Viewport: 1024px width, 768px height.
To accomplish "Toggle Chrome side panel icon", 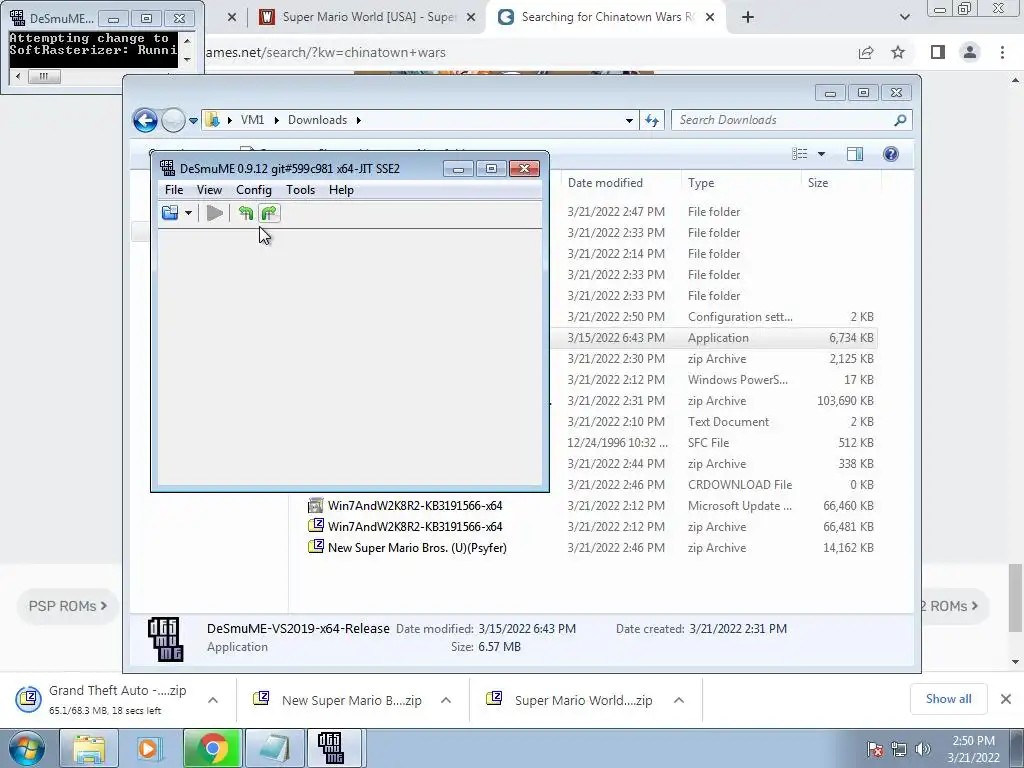I will tap(938, 52).
